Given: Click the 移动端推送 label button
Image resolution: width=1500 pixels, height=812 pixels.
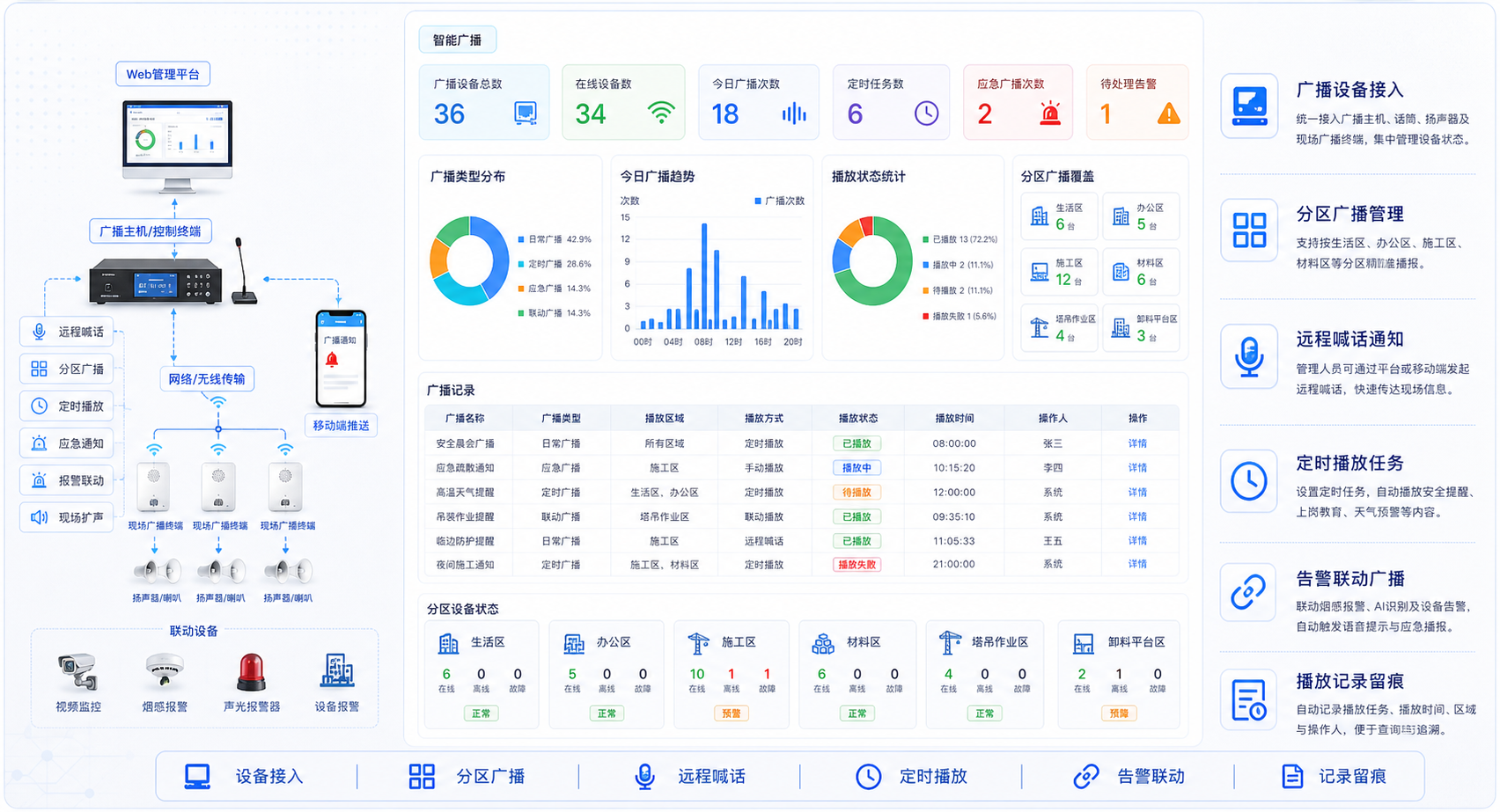Looking at the screenshot, I should click(x=342, y=425).
